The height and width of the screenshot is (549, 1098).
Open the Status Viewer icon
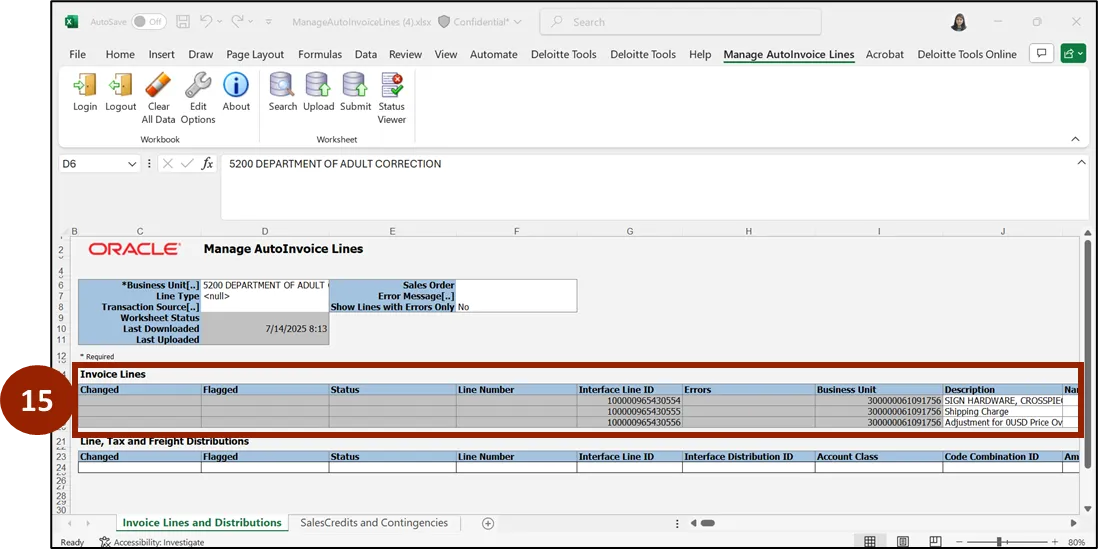pyautogui.click(x=392, y=93)
